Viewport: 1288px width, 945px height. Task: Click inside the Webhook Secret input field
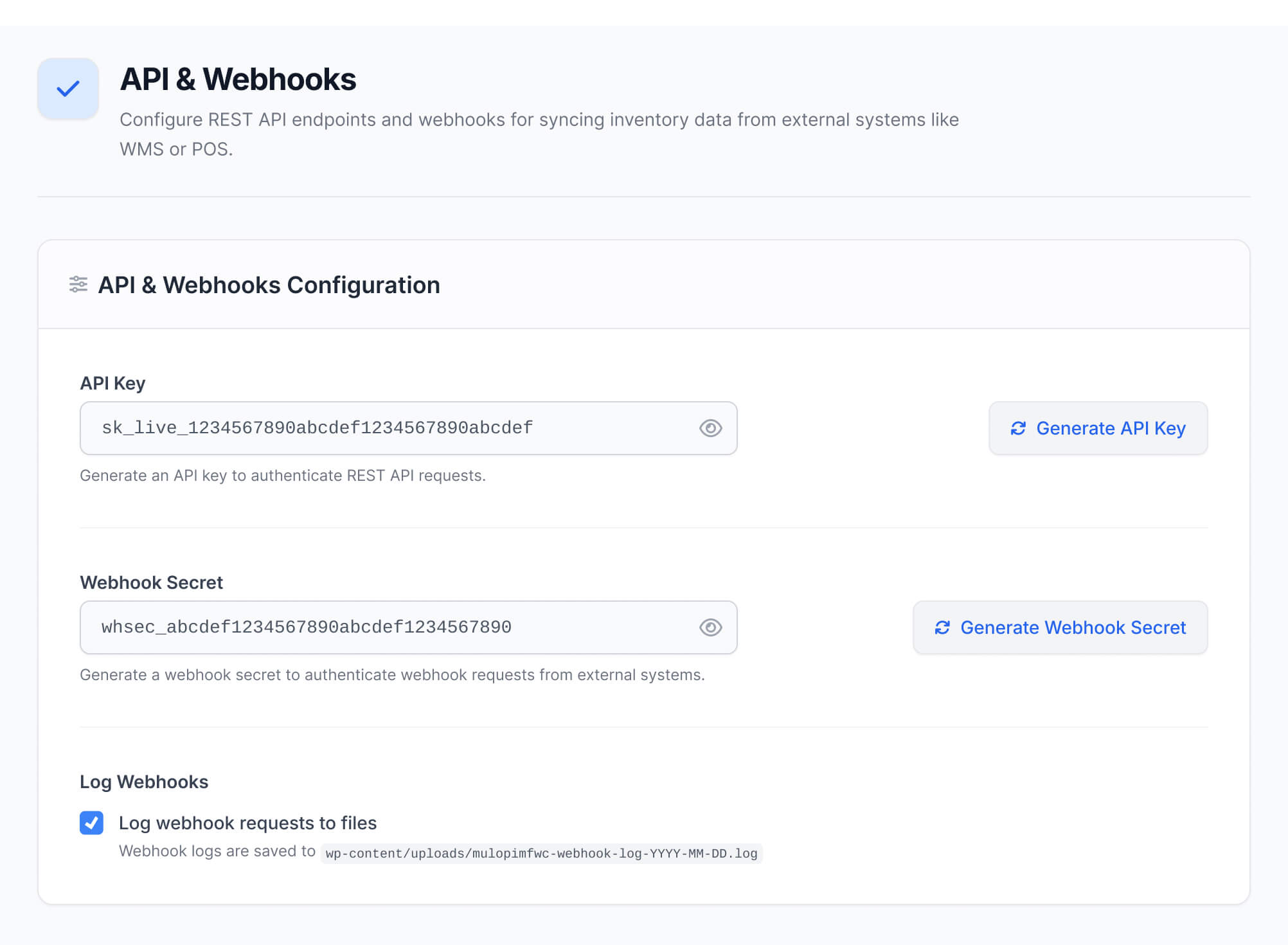pos(408,627)
